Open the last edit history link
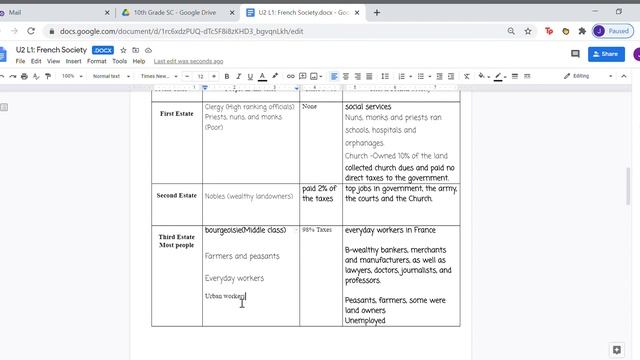The height and width of the screenshot is (360, 640). tap(189, 61)
